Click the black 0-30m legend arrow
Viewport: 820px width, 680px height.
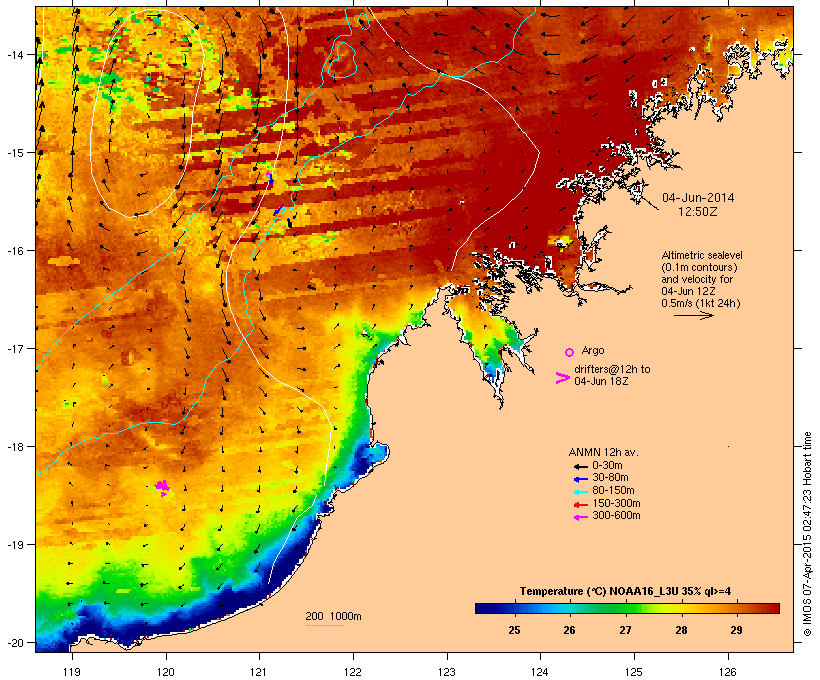[x=580, y=466]
